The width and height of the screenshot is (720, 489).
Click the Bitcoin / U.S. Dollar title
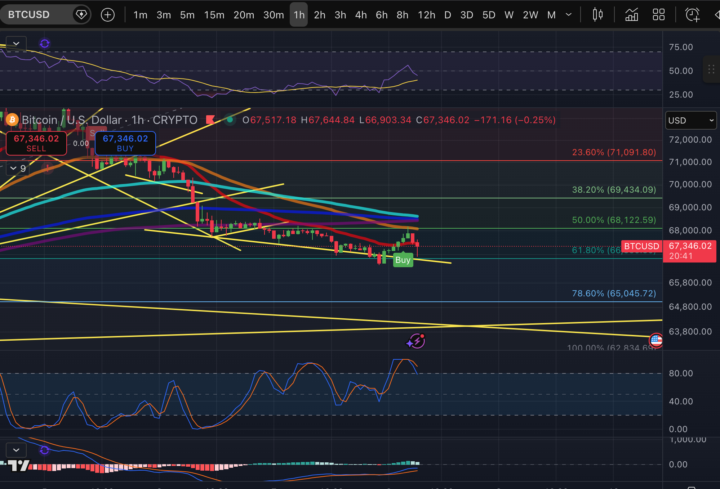click(72, 120)
